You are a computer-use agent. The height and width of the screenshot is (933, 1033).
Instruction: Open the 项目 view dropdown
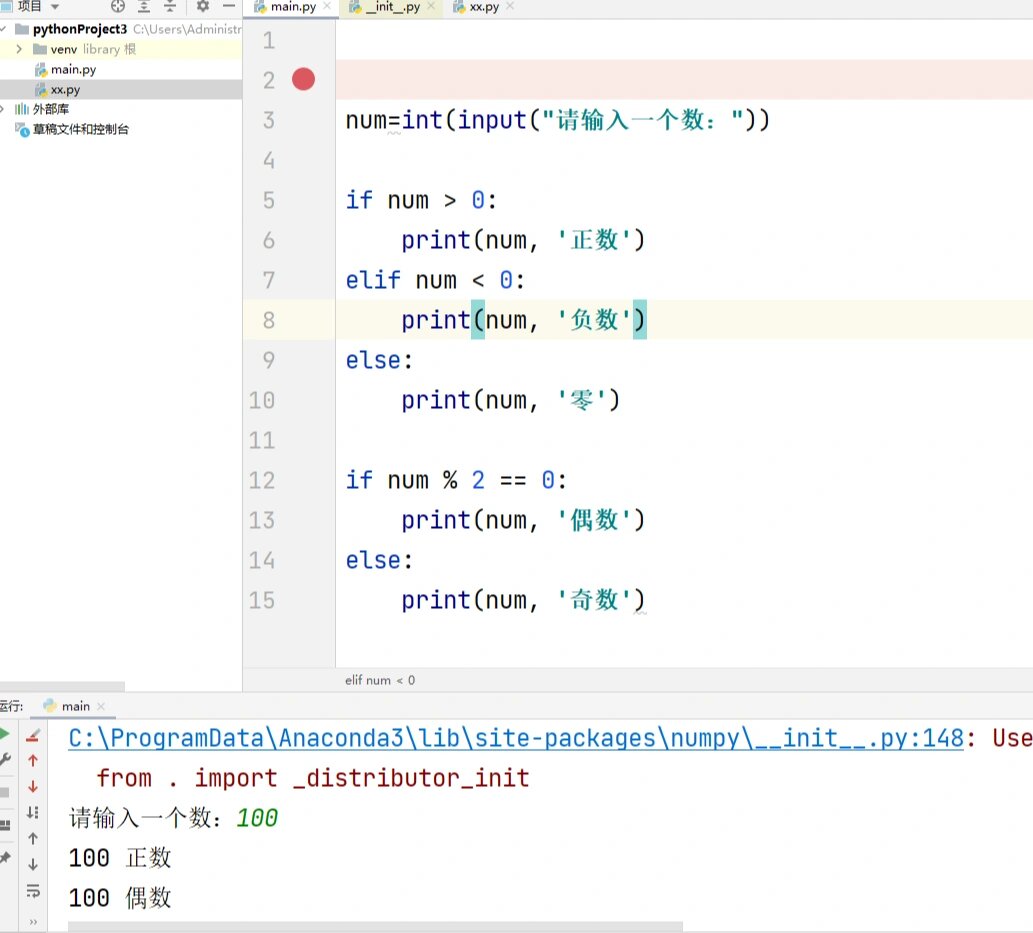click(x=55, y=7)
